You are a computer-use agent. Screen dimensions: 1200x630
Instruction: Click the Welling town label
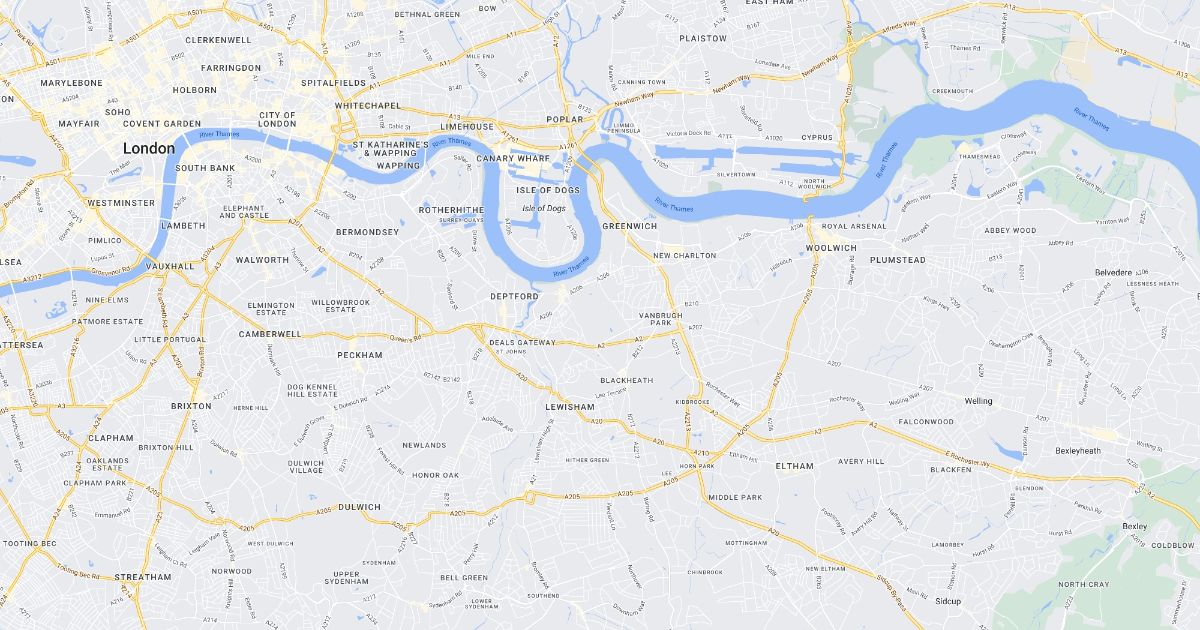coord(978,401)
